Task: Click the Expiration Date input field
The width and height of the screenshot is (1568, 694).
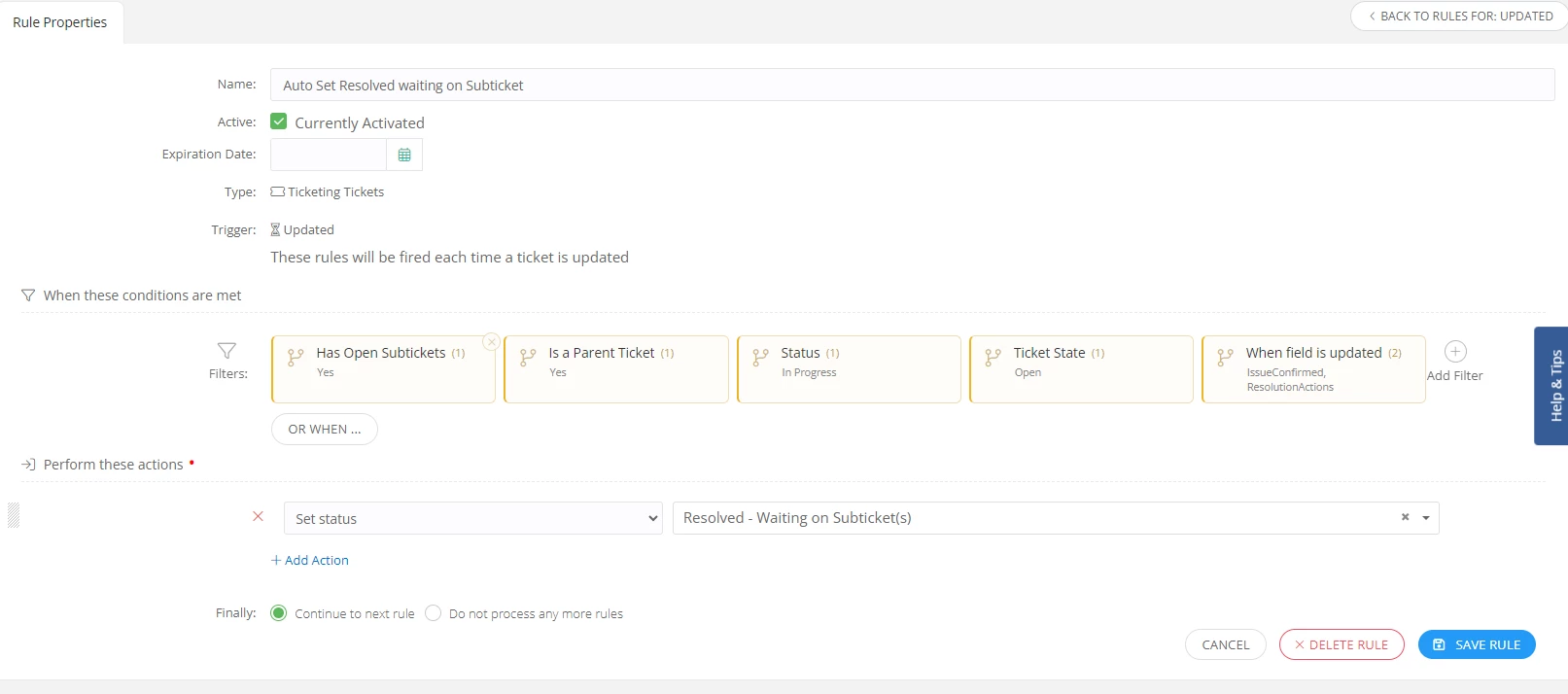Action: pos(329,155)
